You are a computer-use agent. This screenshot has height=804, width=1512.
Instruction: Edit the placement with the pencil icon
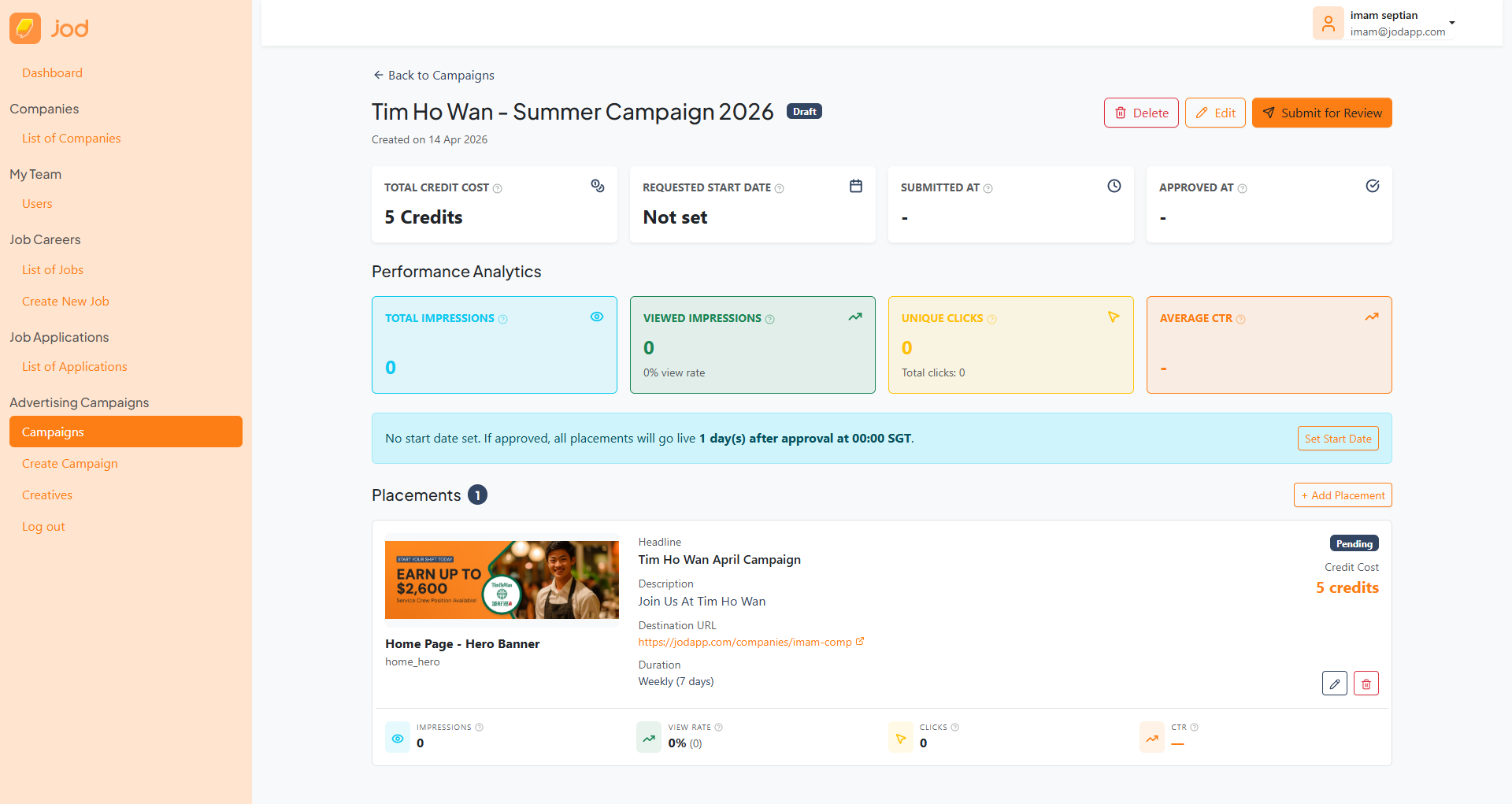(1335, 684)
